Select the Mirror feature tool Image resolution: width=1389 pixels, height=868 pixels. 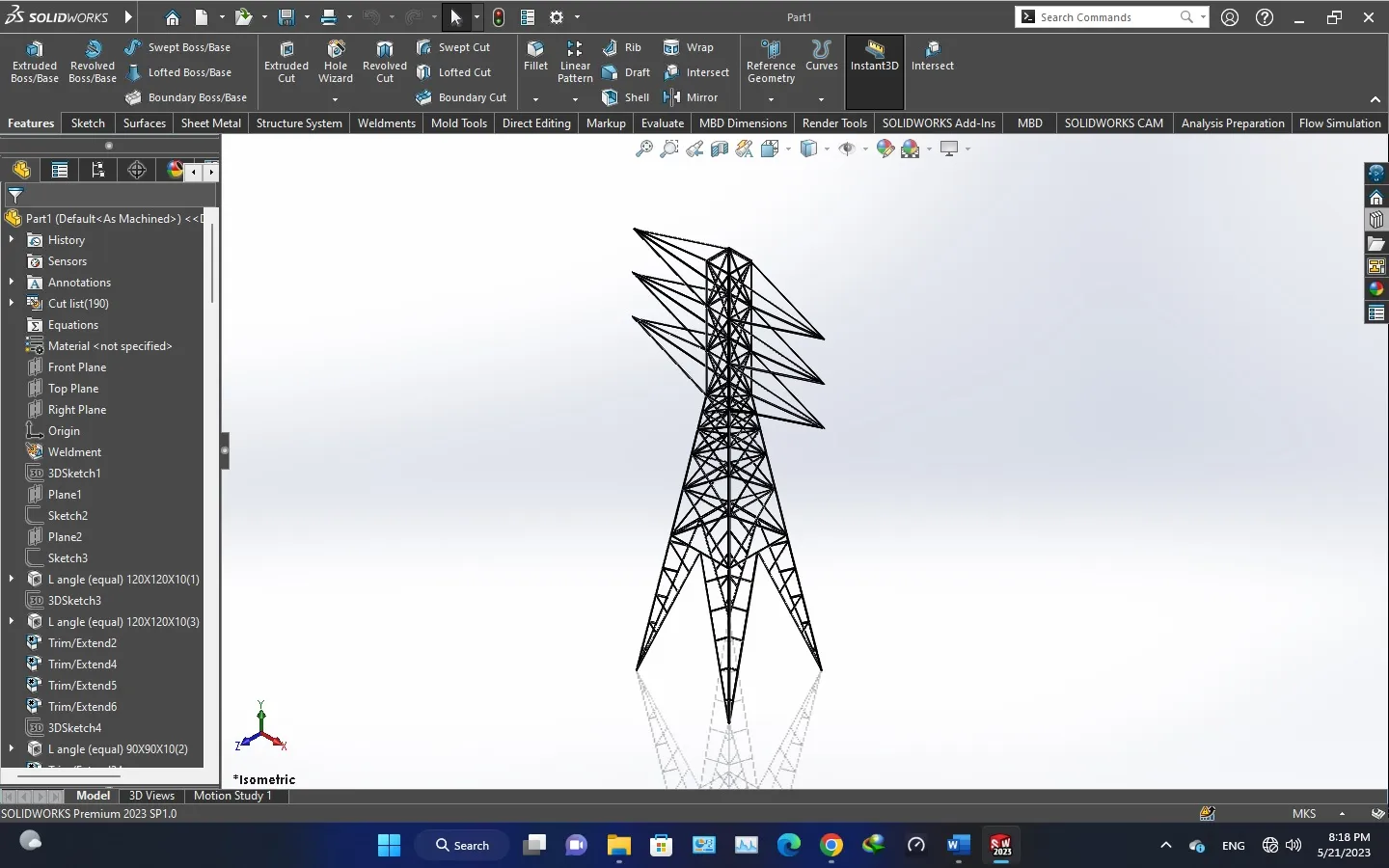click(692, 97)
